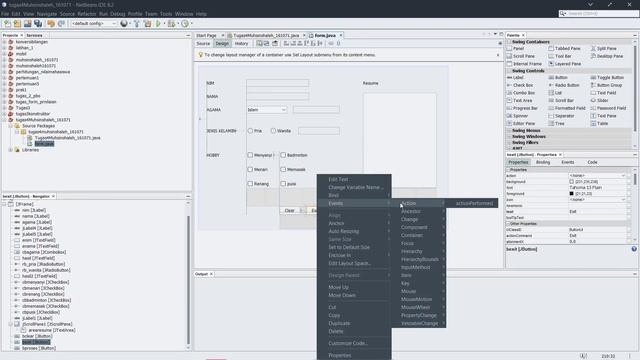
Task: Click the Selection Mode icon in designer toolbar
Action: 259,43
